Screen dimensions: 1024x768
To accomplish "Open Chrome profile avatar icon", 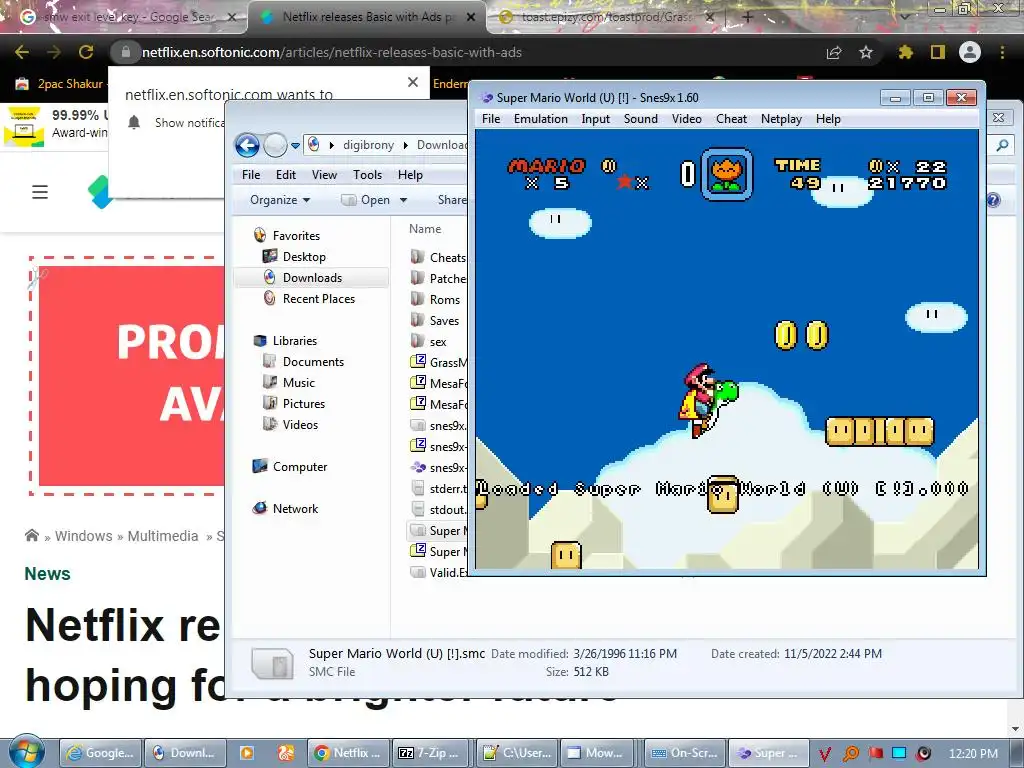I will click(970, 52).
